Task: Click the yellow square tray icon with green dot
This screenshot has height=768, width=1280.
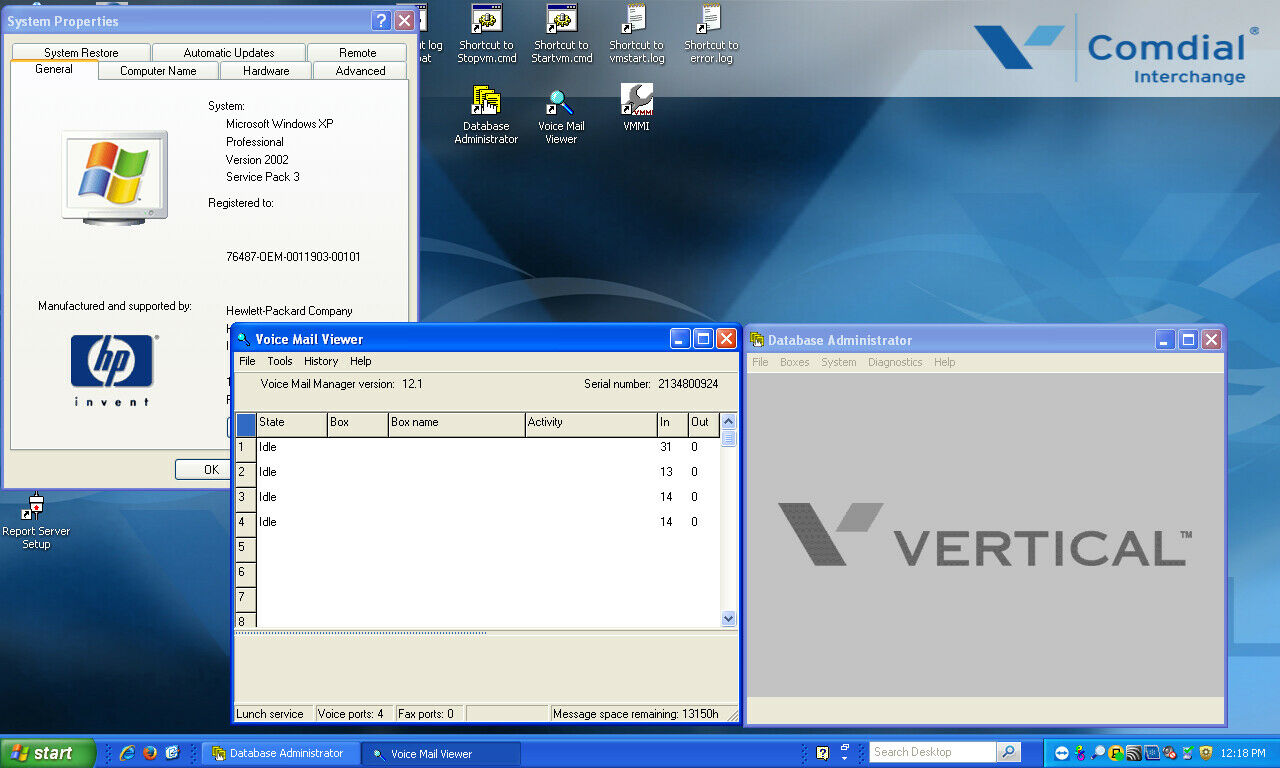Action: (1116, 753)
